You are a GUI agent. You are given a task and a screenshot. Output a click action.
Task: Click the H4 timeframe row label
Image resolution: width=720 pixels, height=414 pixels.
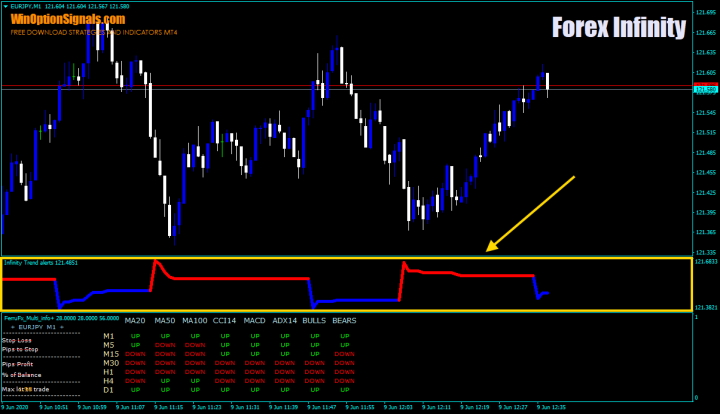pyautogui.click(x=108, y=381)
